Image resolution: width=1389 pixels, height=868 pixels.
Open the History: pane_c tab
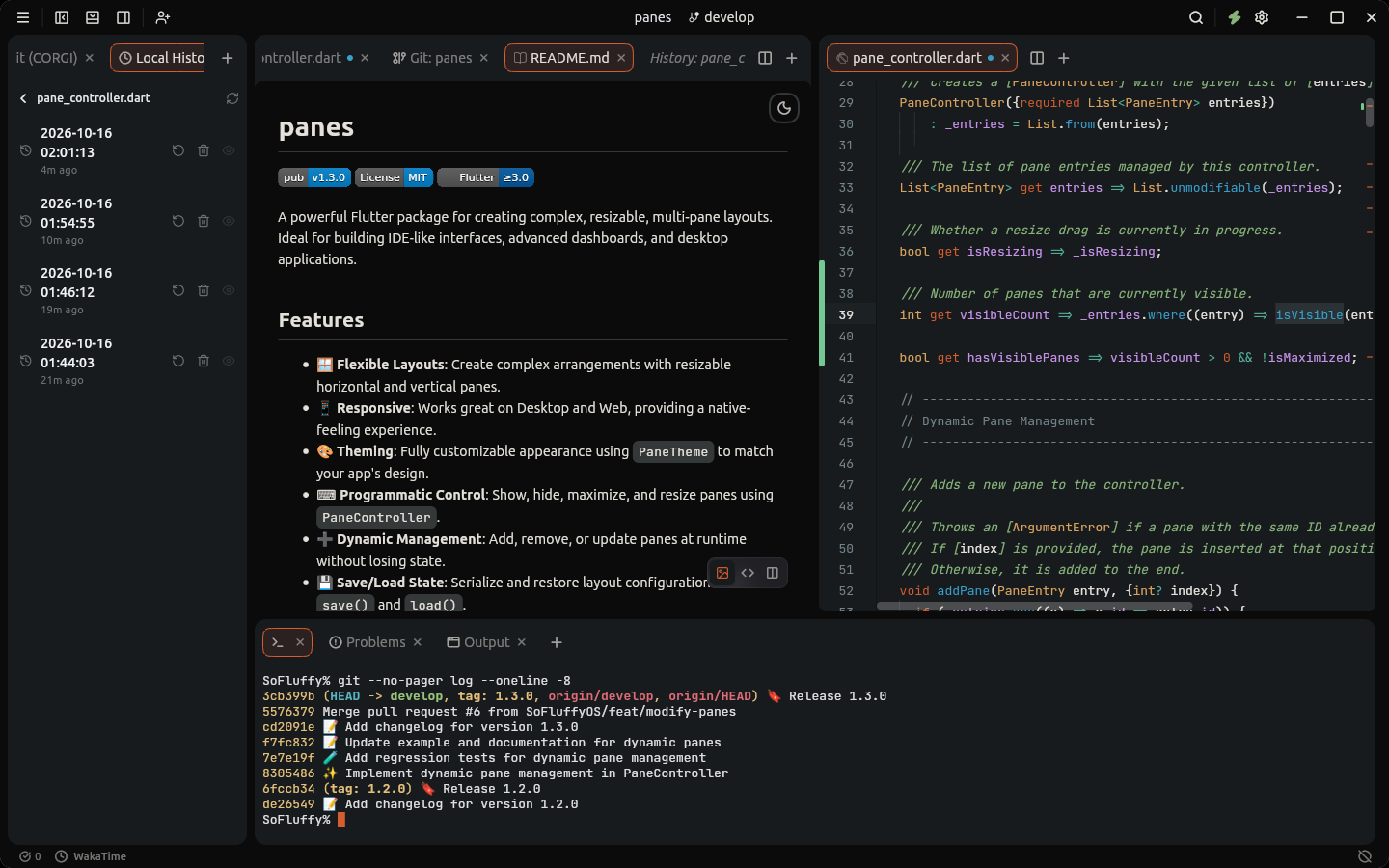click(696, 58)
